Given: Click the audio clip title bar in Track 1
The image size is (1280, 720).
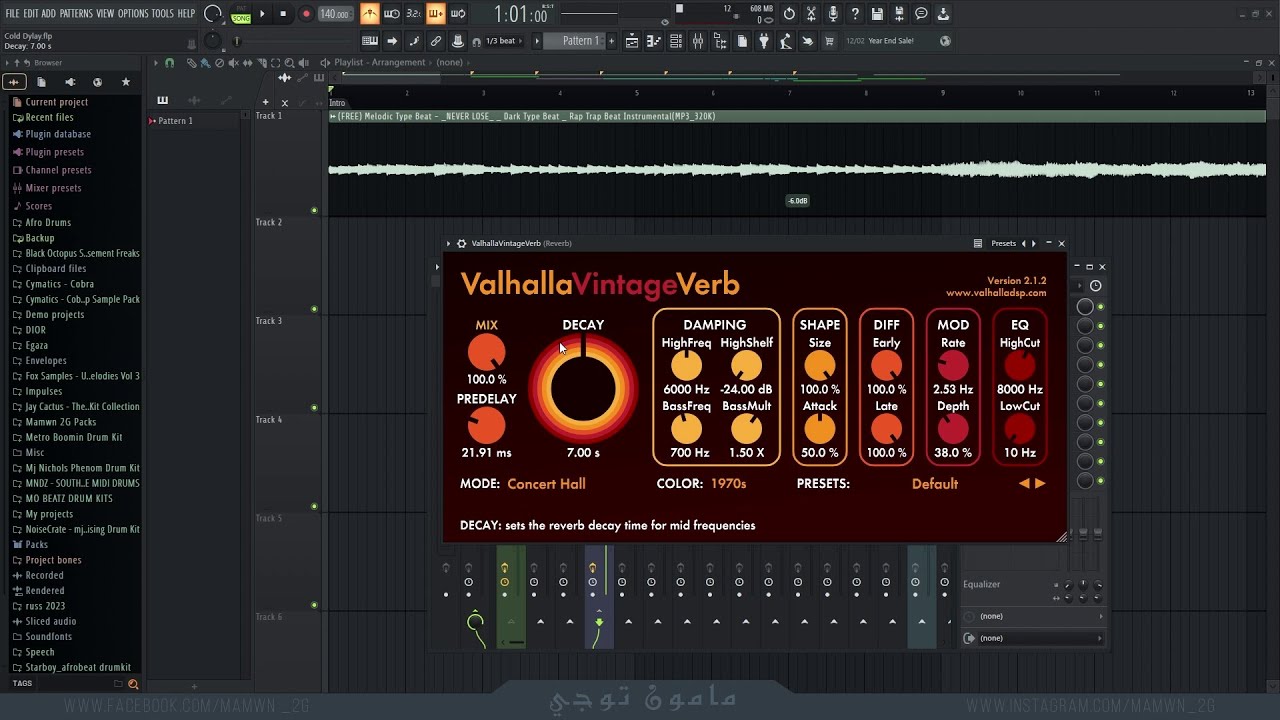Looking at the screenshot, I should click(x=797, y=116).
